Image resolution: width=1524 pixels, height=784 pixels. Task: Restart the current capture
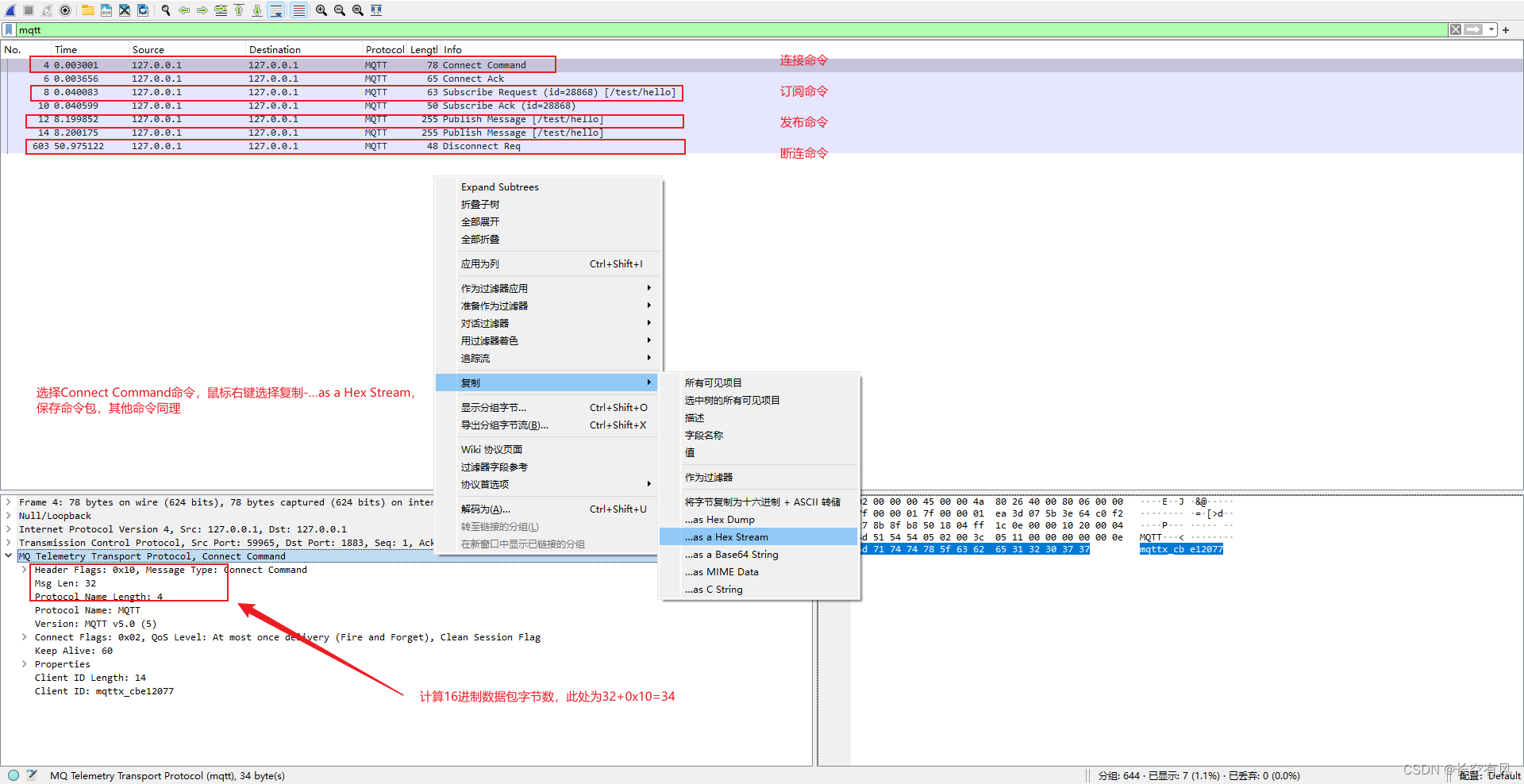pos(47,10)
